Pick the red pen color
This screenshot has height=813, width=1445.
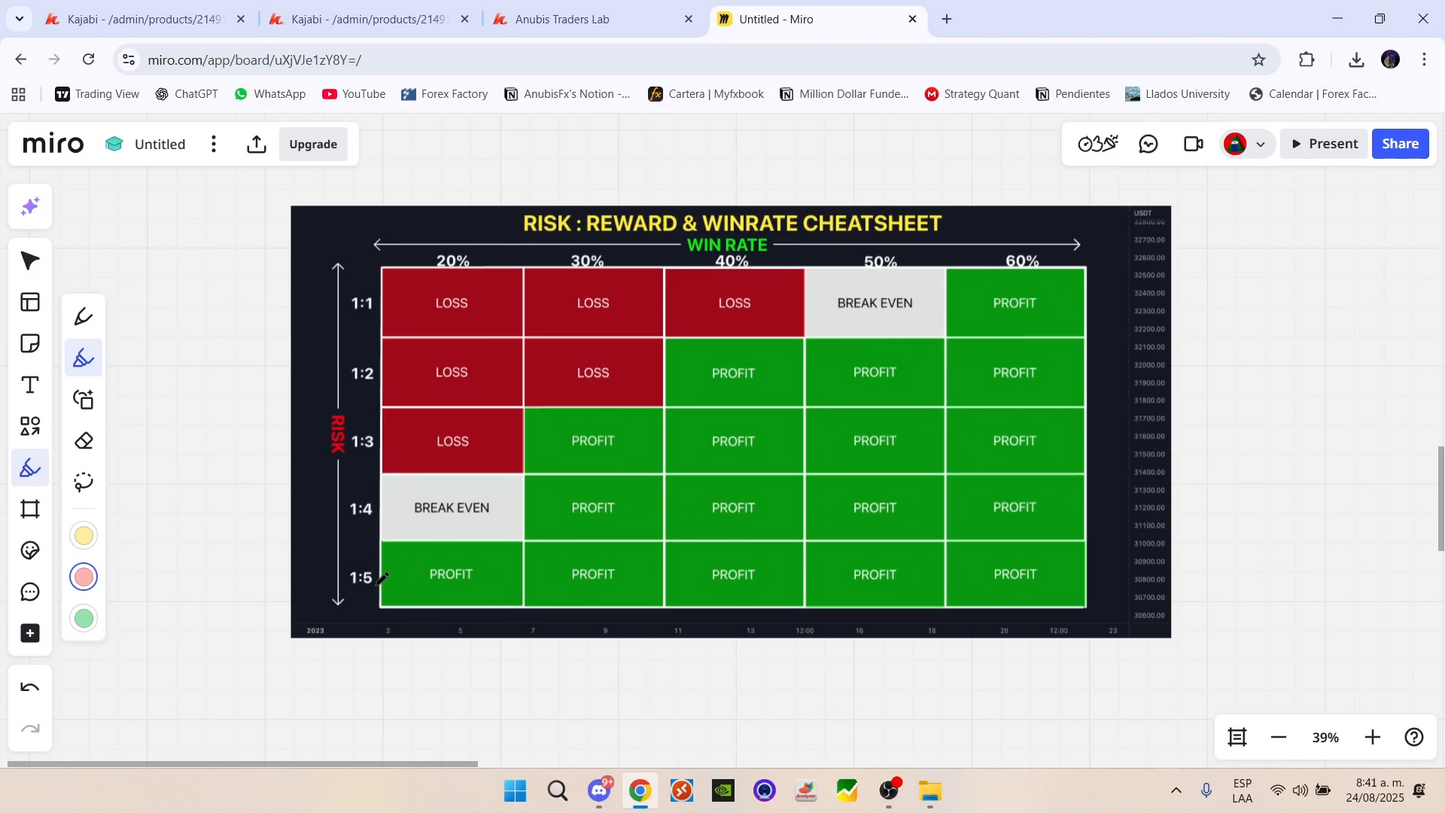point(84,577)
